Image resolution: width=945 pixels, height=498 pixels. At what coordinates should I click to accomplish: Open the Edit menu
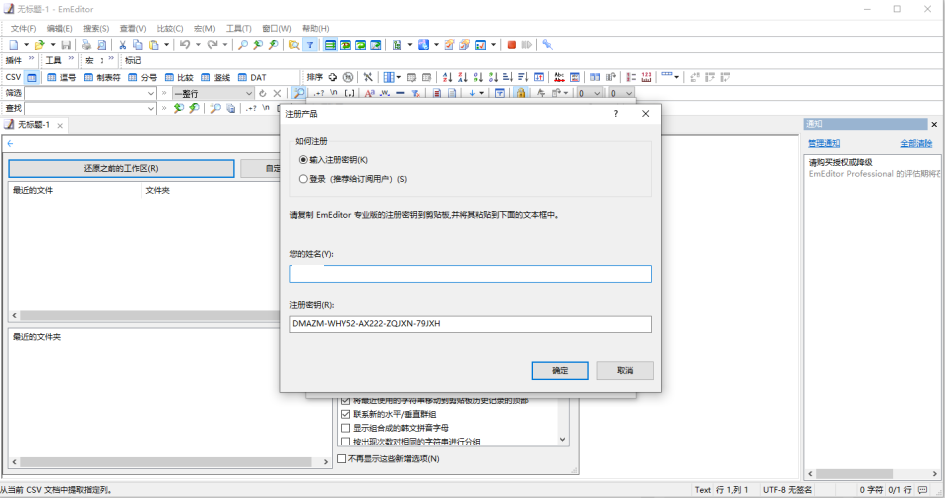pyautogui.click(x=60, y=28)
